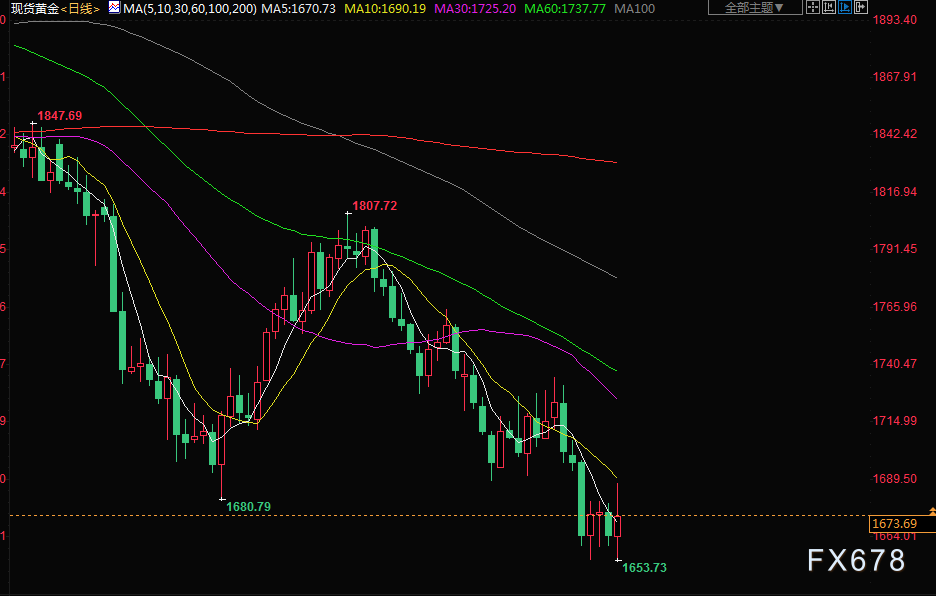Click the small MA indicator icon before MA(5,10,30...)
The height and width of the screenshot is (596, 936).
[114, 8]
